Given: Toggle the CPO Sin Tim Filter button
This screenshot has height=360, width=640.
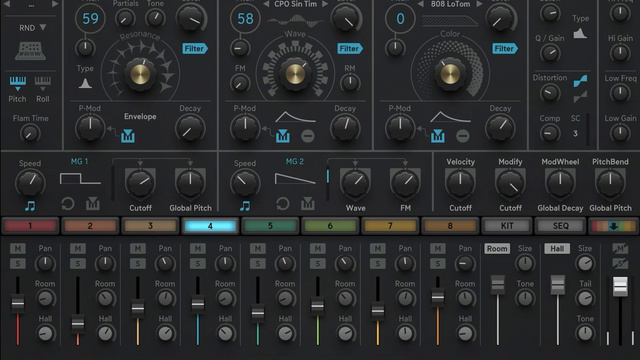Looking at the screenshot, I should [350, 49].
